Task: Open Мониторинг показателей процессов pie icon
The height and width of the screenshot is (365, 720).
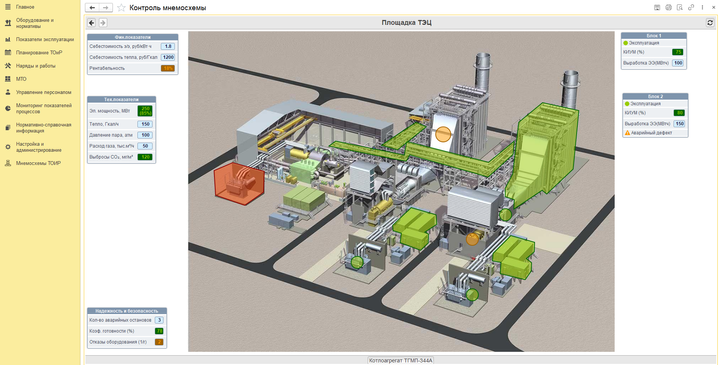Action: pyautogui.click(x=8, y=108)
